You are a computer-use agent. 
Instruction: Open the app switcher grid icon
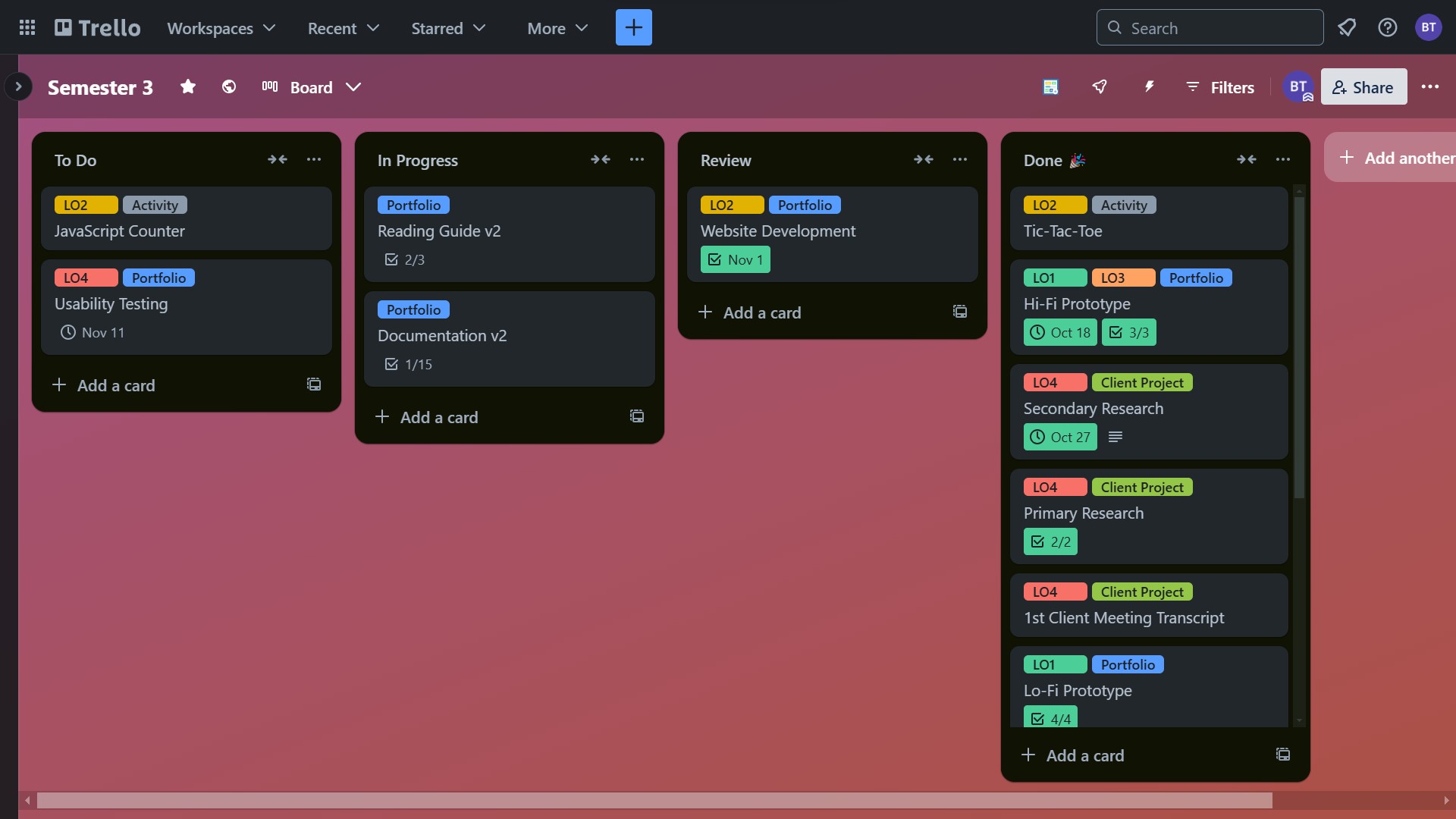click(27, 28)
